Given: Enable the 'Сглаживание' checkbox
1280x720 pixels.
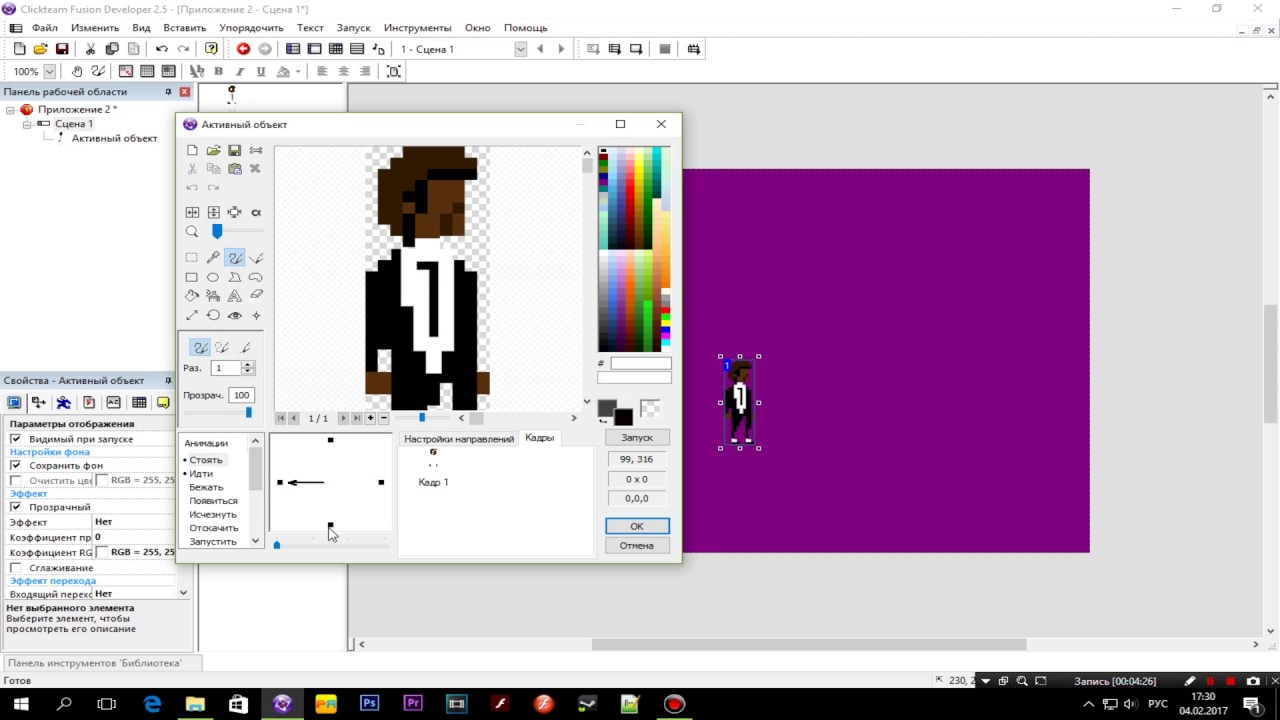Looking at the screenshot, I should 15,568.
